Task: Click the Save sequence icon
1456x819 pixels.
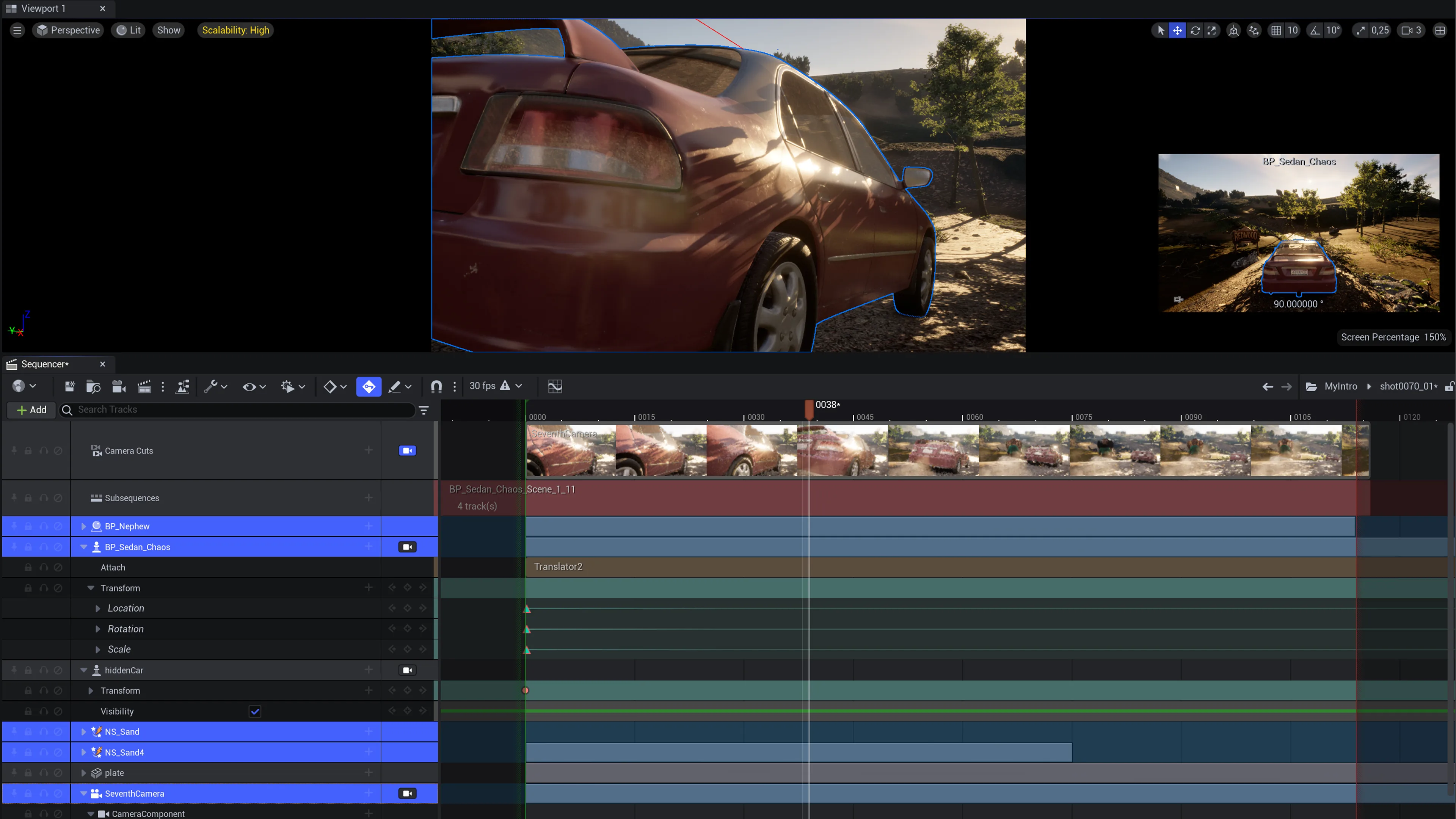Action: [x=70, y=387]
